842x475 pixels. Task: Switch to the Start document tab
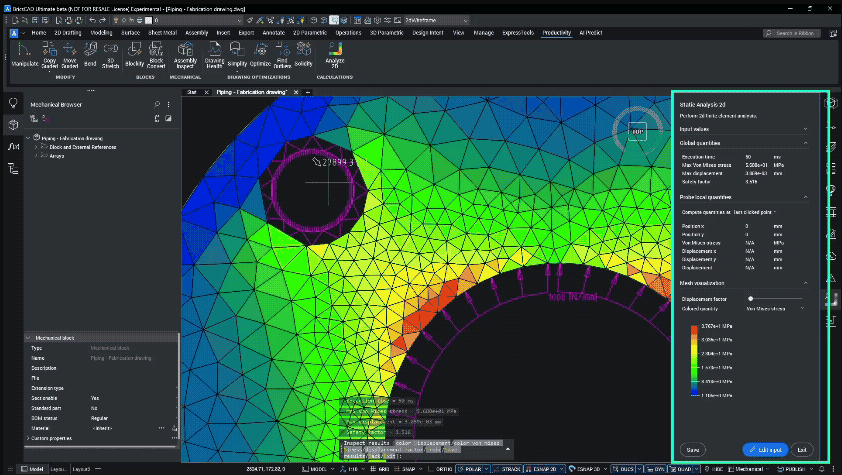(x=192, y=91)
